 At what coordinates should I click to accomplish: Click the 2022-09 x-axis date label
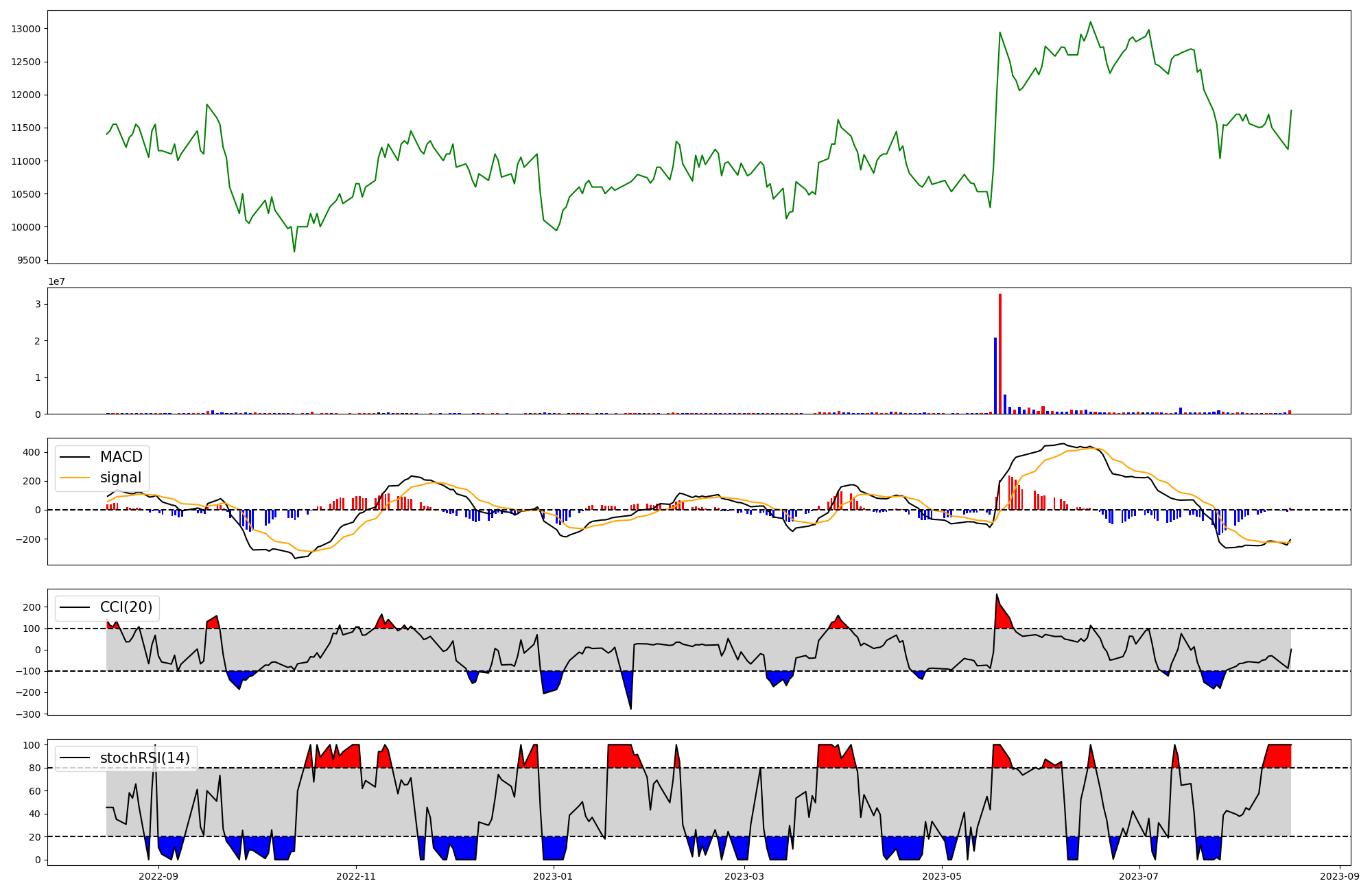coord(158,876)
